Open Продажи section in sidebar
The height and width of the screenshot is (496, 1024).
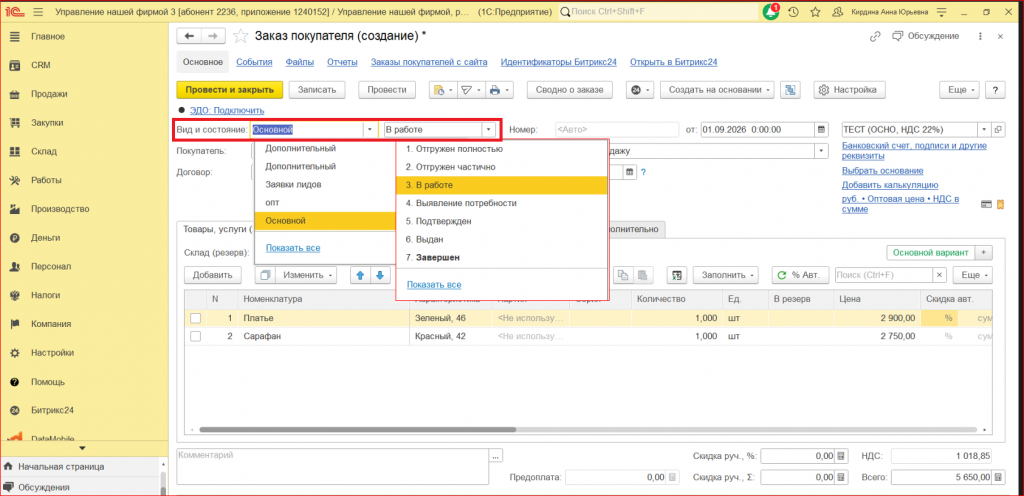pos(50,94)
